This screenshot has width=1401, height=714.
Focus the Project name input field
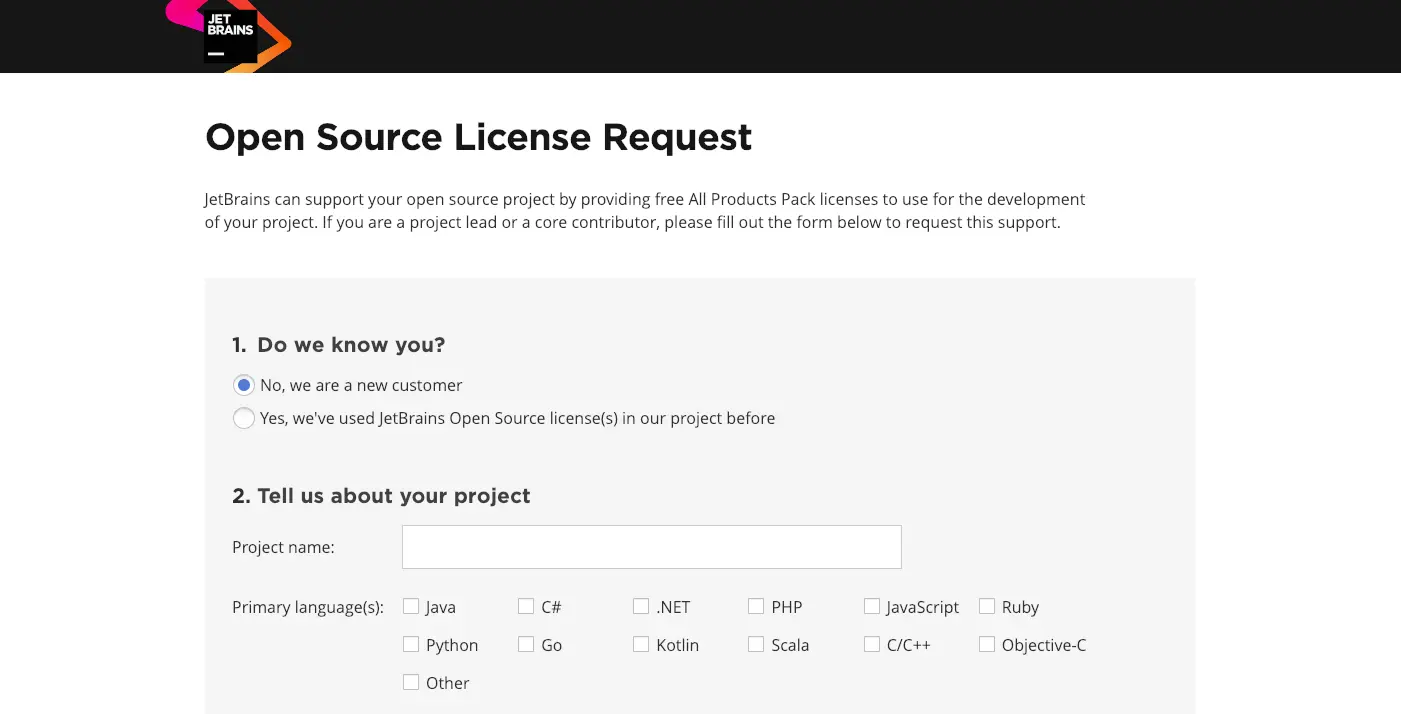pos(652,547)
